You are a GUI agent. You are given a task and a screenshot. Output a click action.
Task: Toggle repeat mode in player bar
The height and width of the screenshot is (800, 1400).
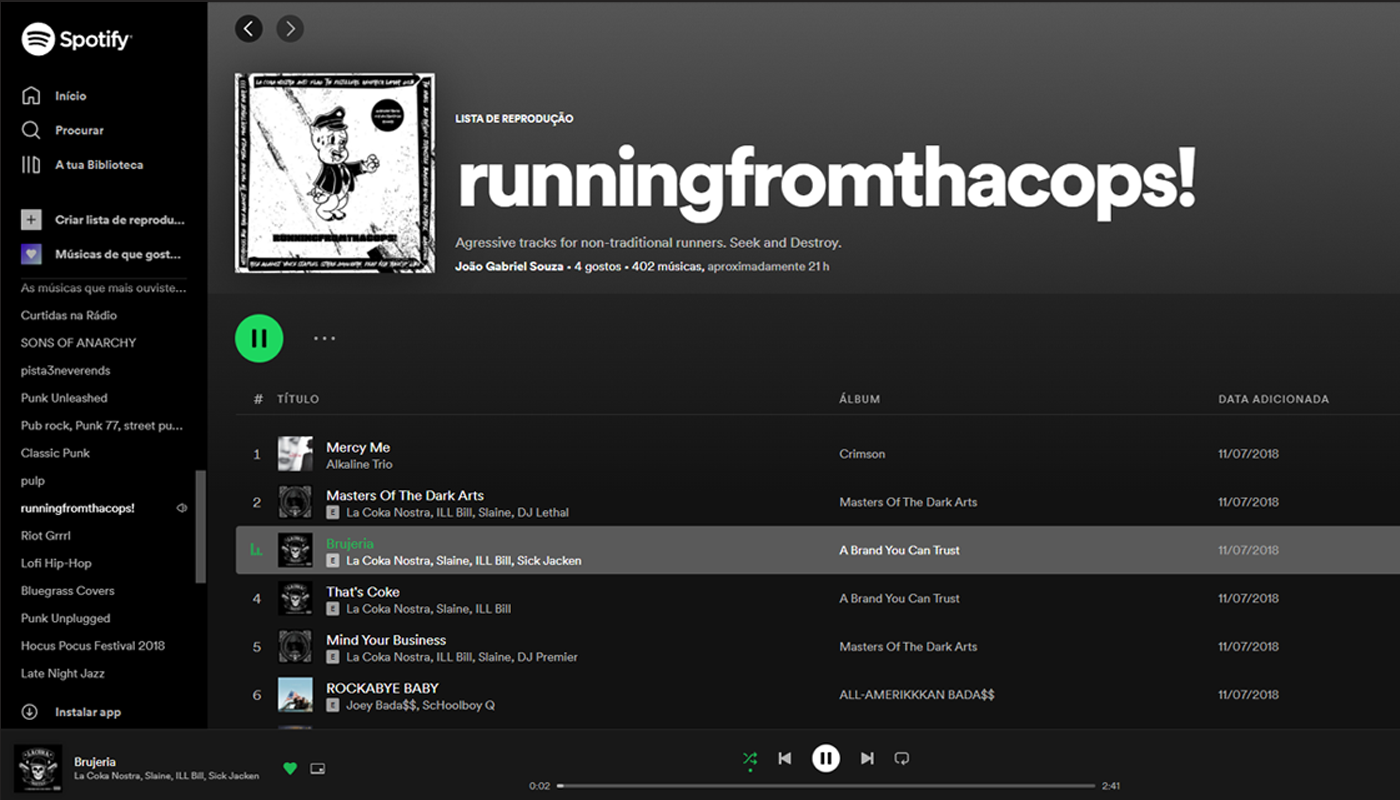(902, 759)
